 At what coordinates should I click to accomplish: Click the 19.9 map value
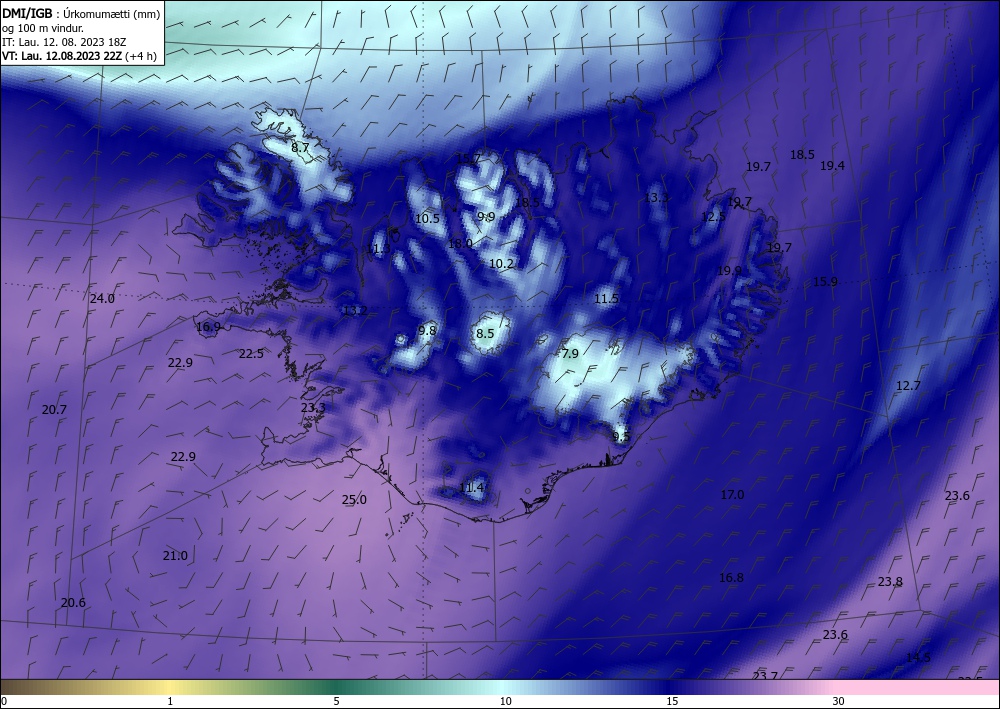pyautogui.click(x=729, y=270)
